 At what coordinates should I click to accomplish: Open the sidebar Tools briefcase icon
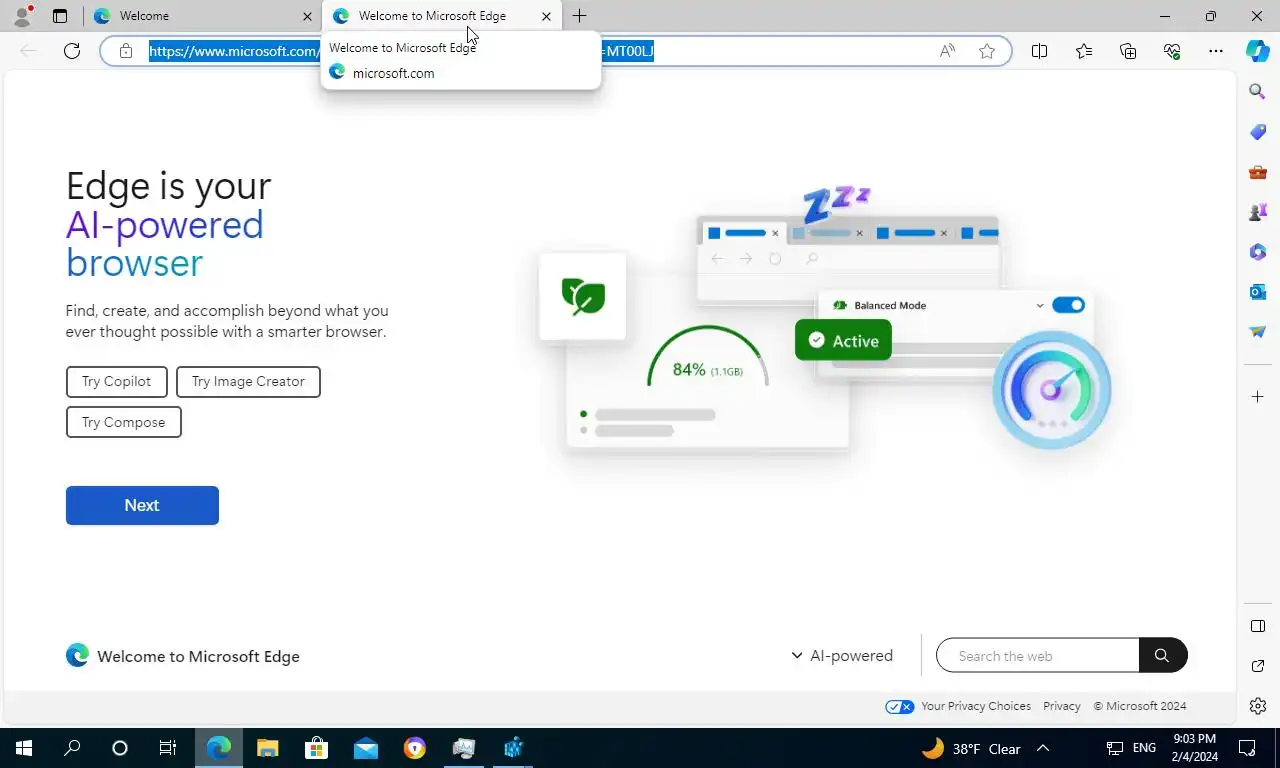point(1258,172)
